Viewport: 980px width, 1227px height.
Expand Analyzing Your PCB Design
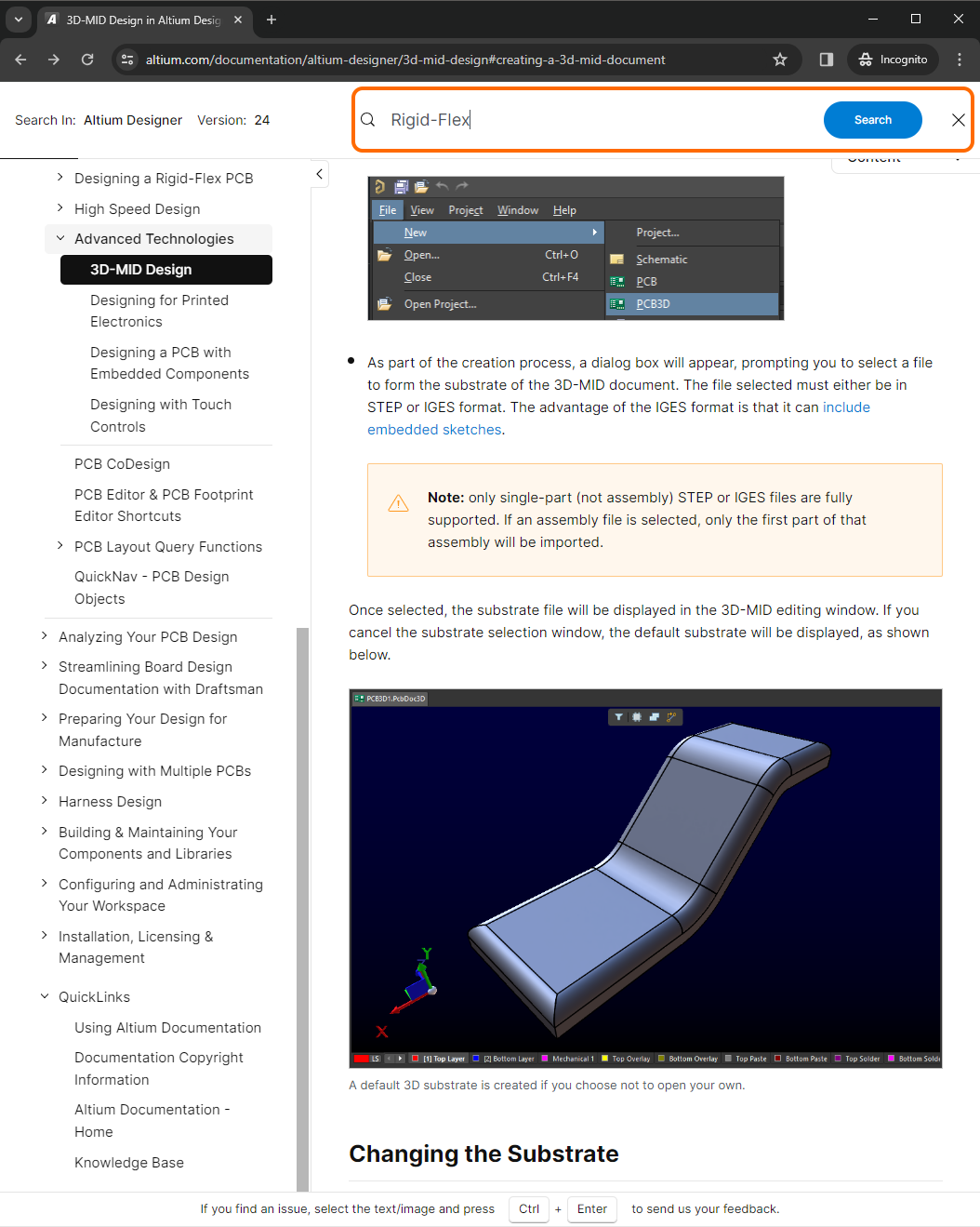[44, 636]
